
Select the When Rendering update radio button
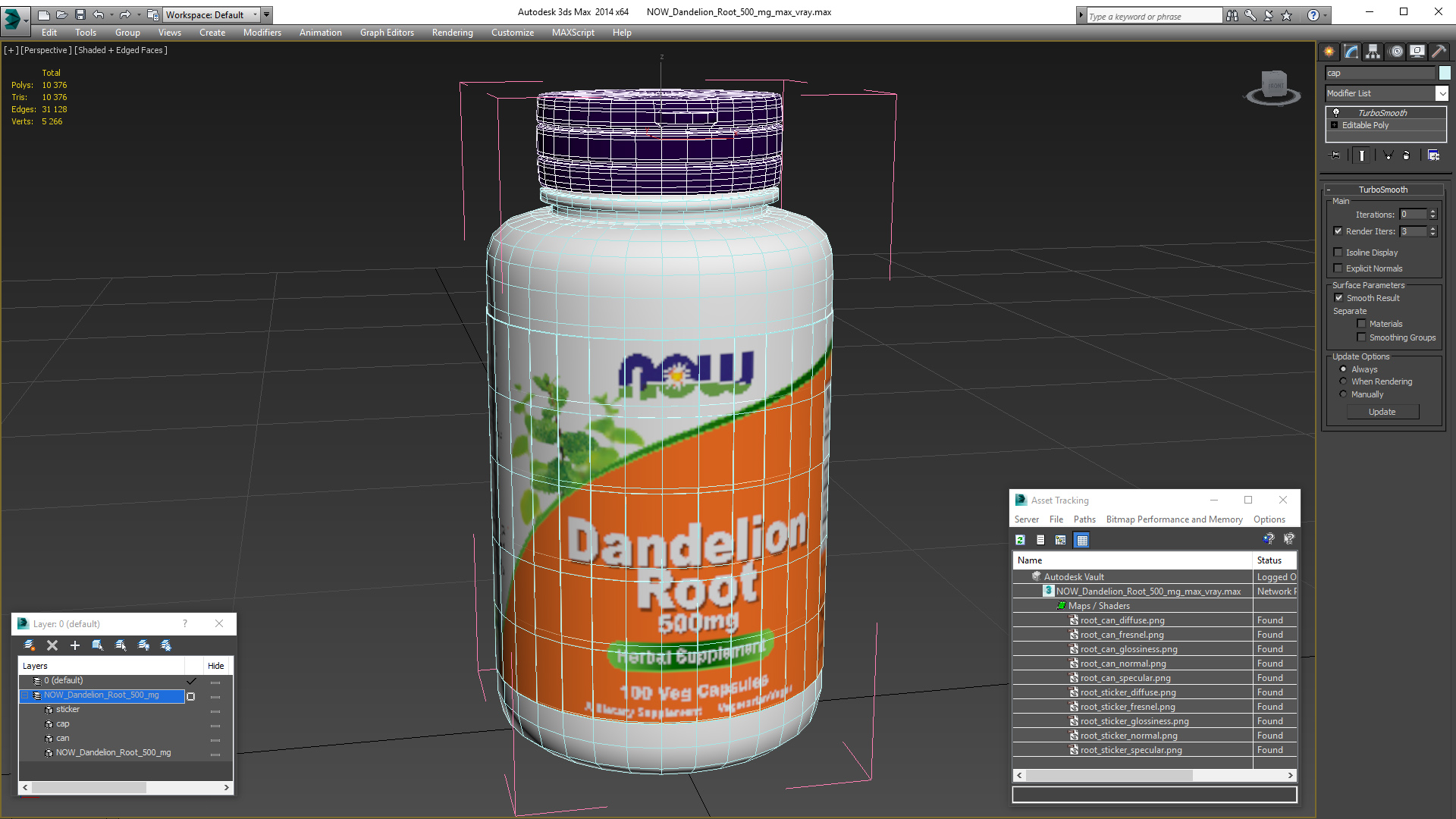1343,381
